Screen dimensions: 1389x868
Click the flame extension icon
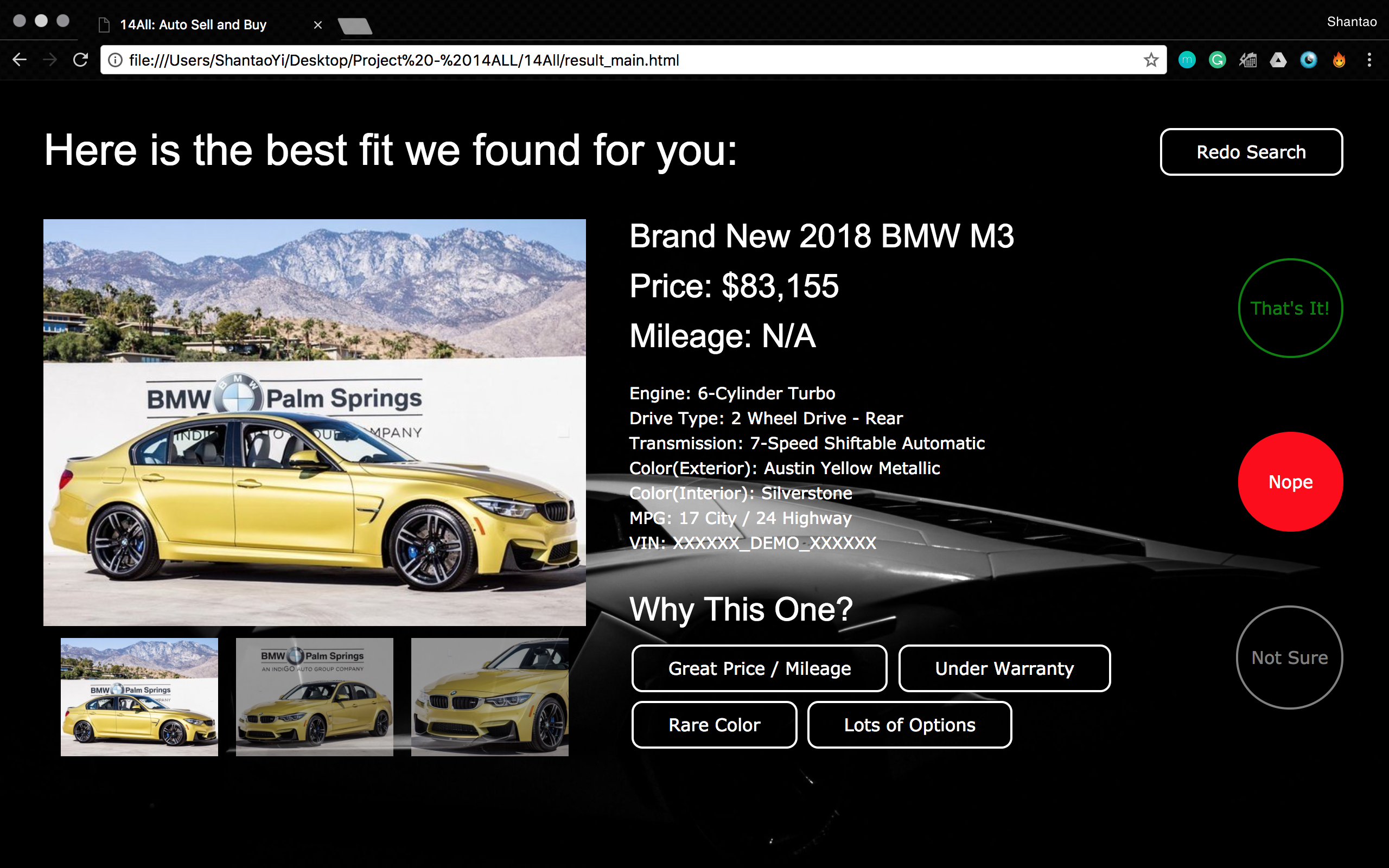(1339, 60)
